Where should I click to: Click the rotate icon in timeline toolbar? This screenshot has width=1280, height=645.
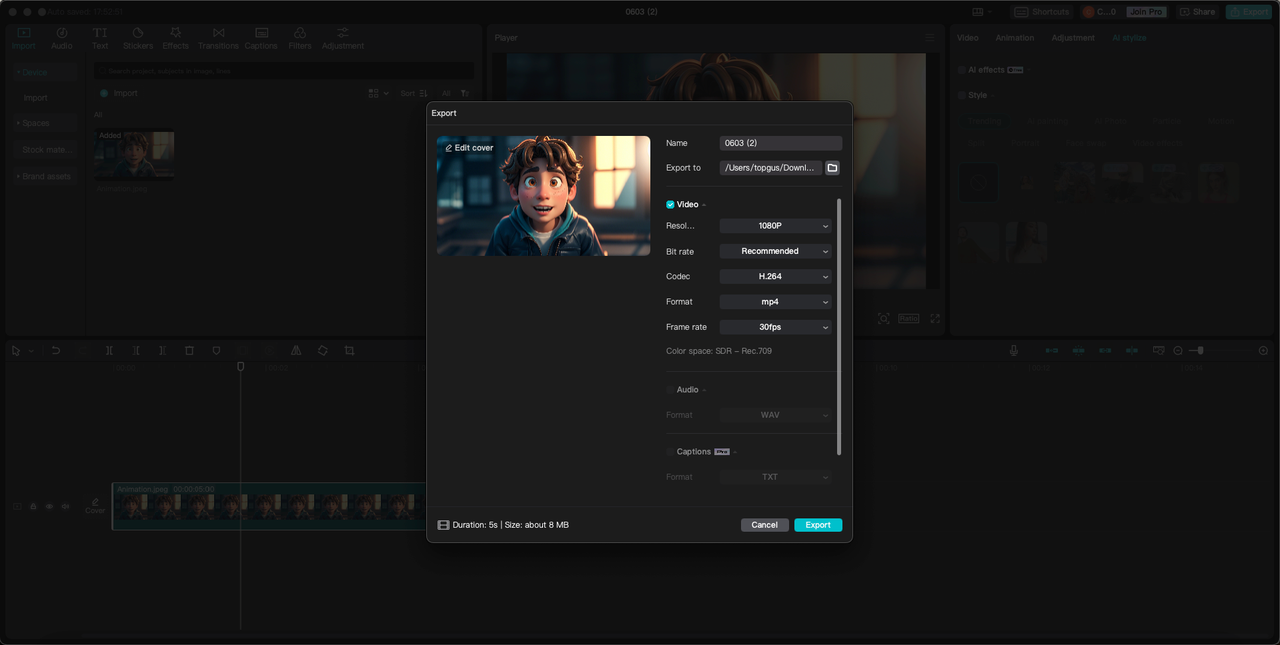point(322,351)
